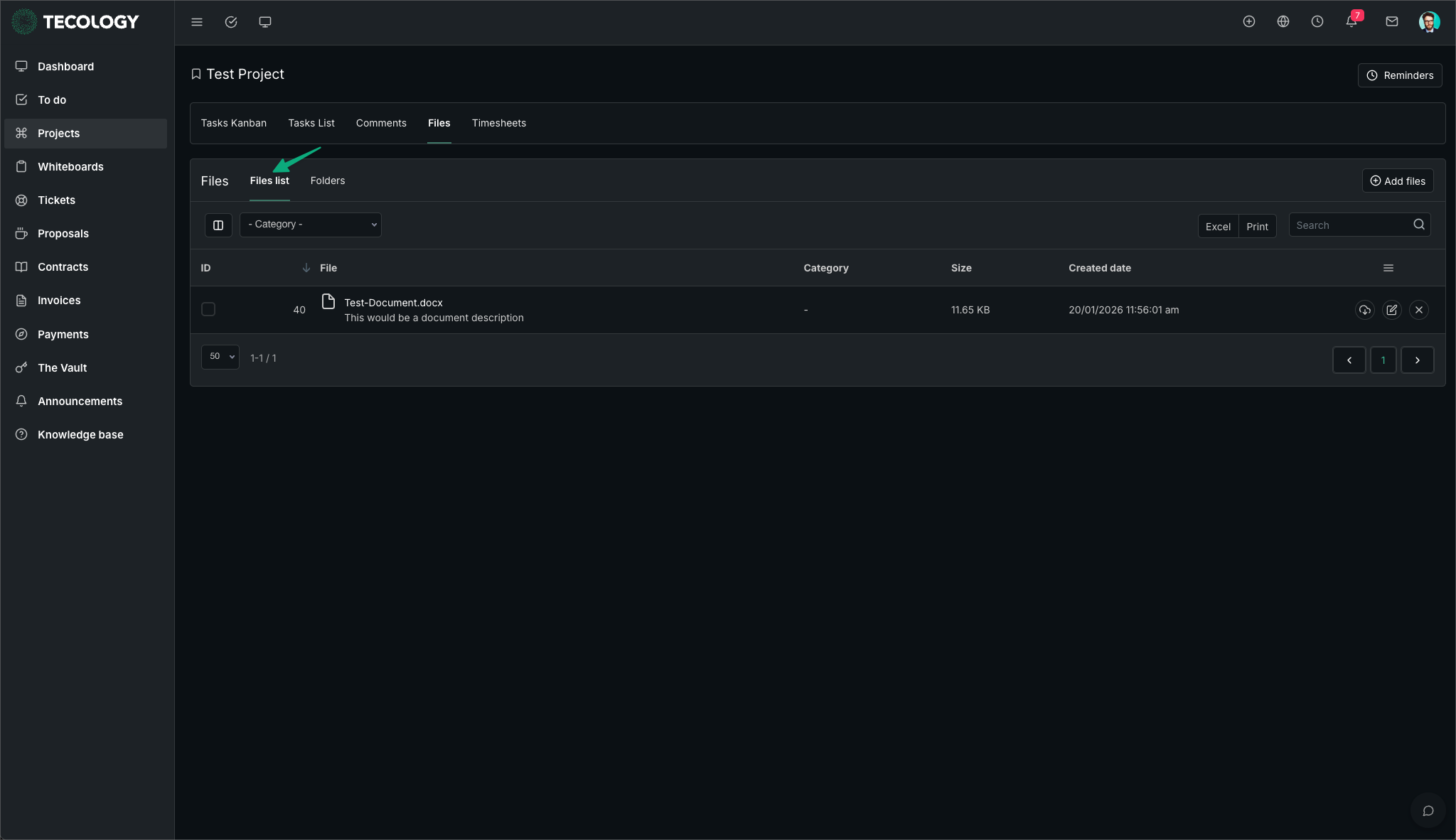Switch to the Folders tab
The width and height of the screenshot is (1456, 840).
[x=328, y=181]
